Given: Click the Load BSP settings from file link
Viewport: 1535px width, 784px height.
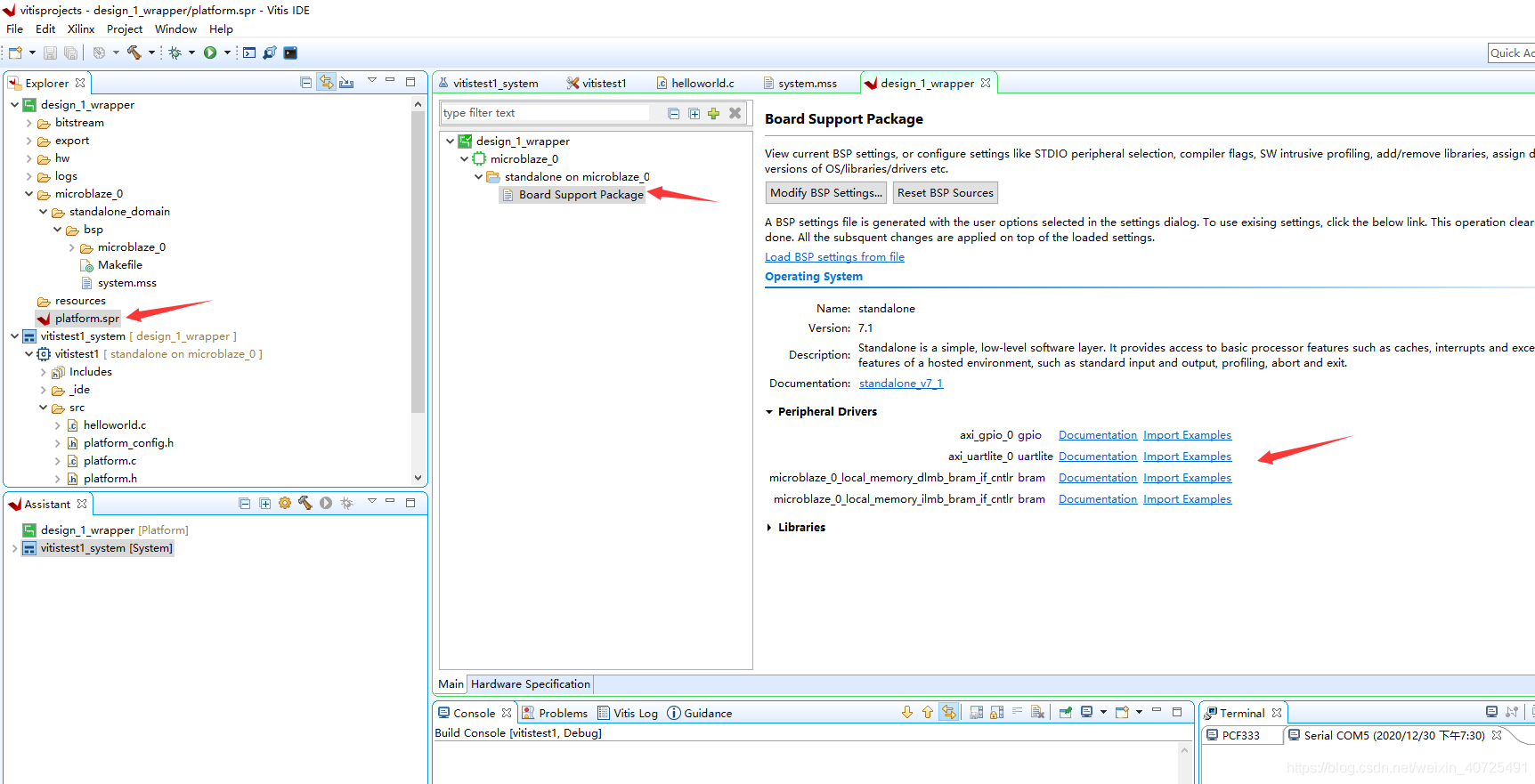Looking at the screenshot, I should coord(834,257).
